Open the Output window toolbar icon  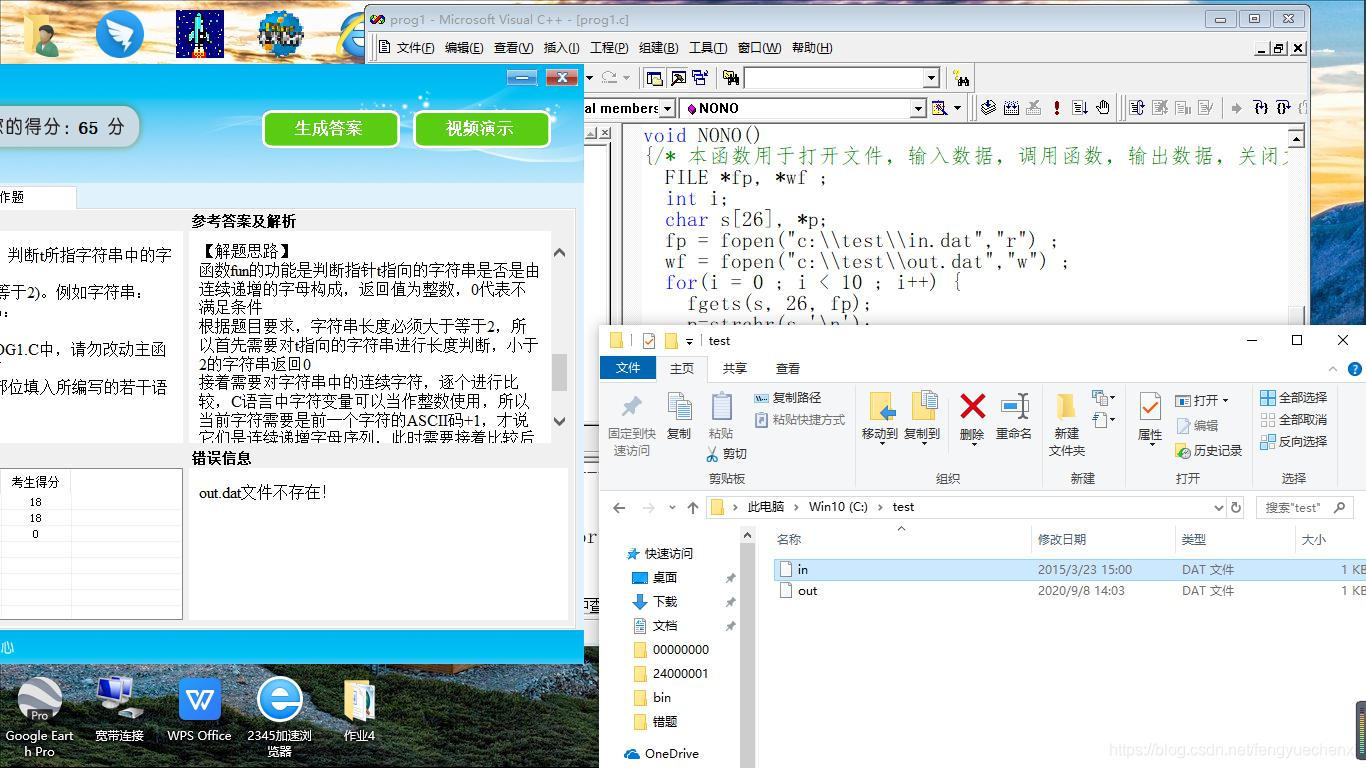tap(678, 78)
